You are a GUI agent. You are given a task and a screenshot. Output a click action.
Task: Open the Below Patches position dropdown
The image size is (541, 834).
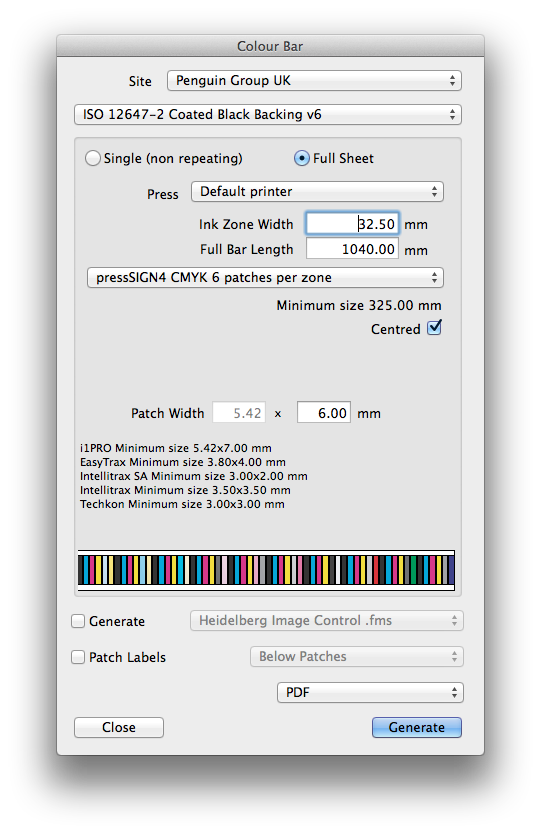356,657
